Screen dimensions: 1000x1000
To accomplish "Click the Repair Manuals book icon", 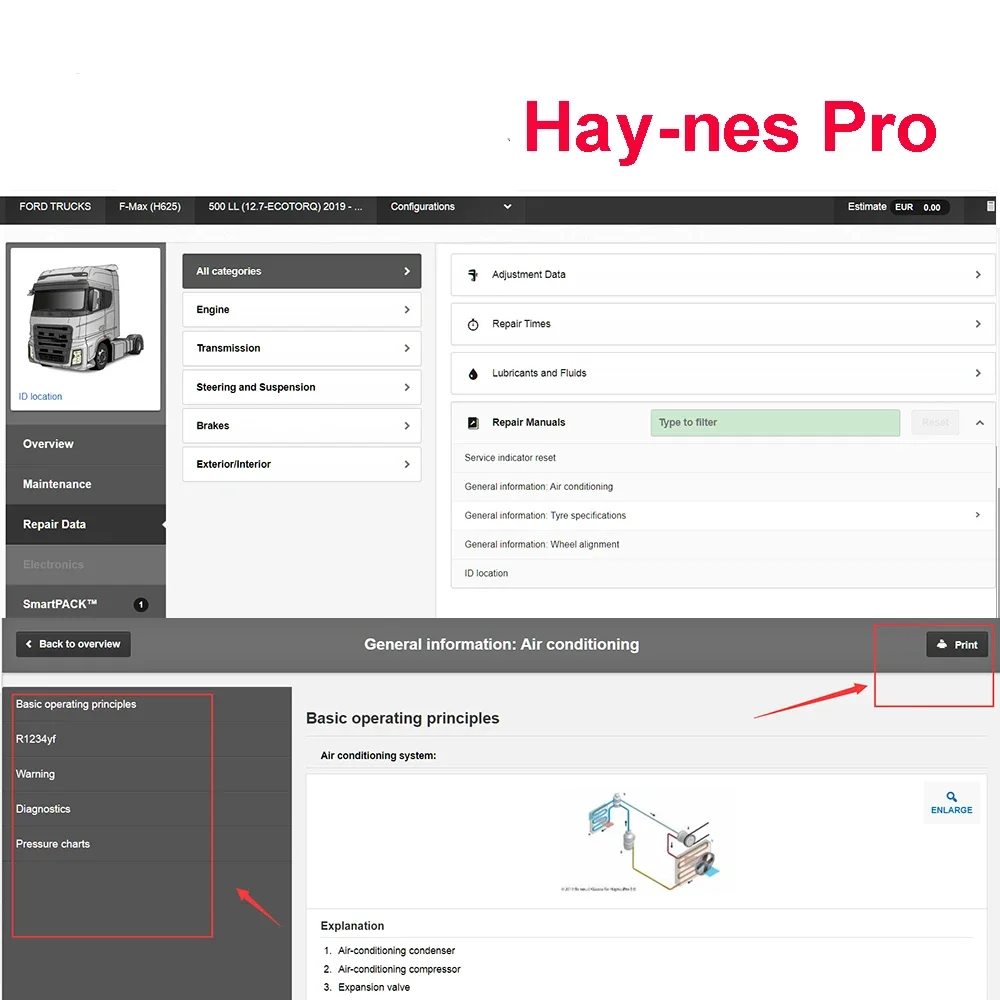I will [473, 423].
